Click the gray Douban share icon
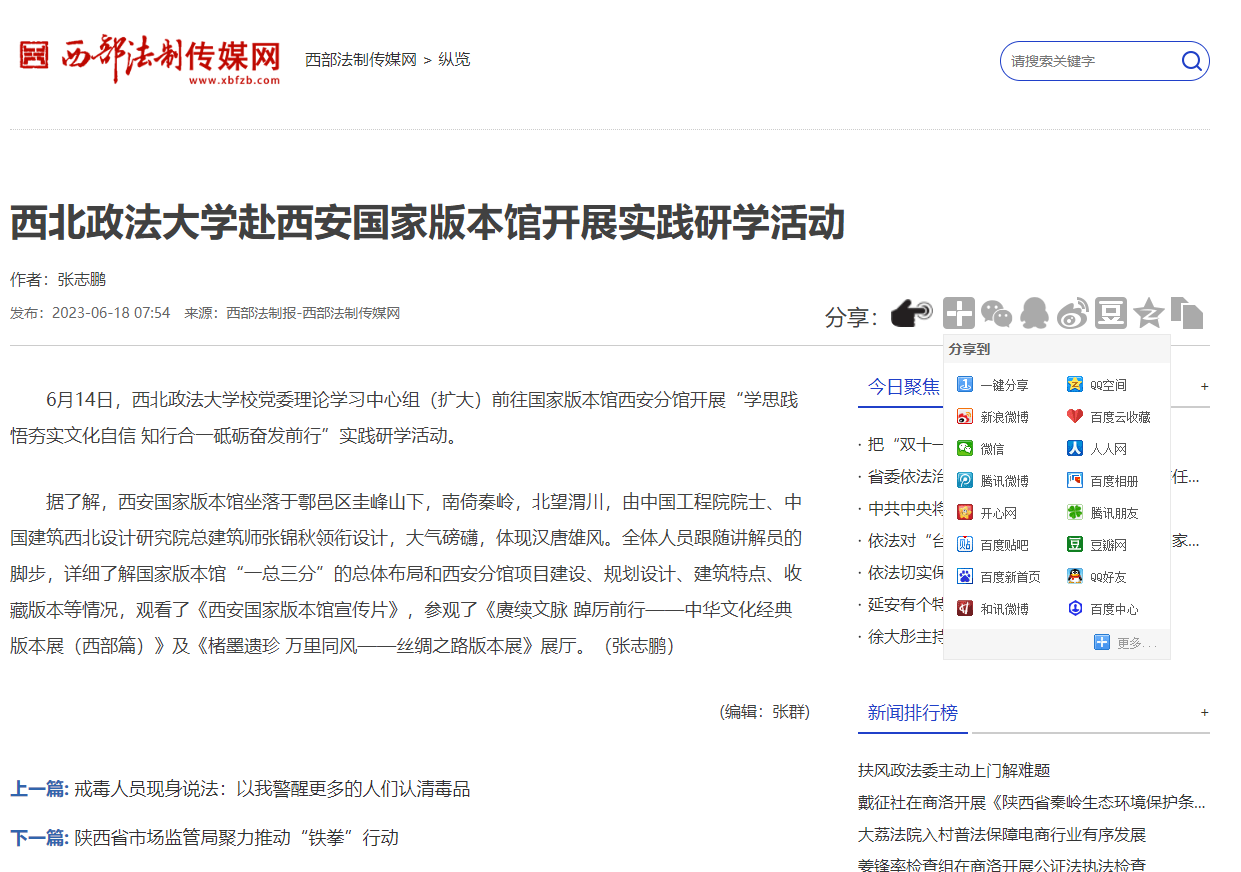 (1110, 314)
